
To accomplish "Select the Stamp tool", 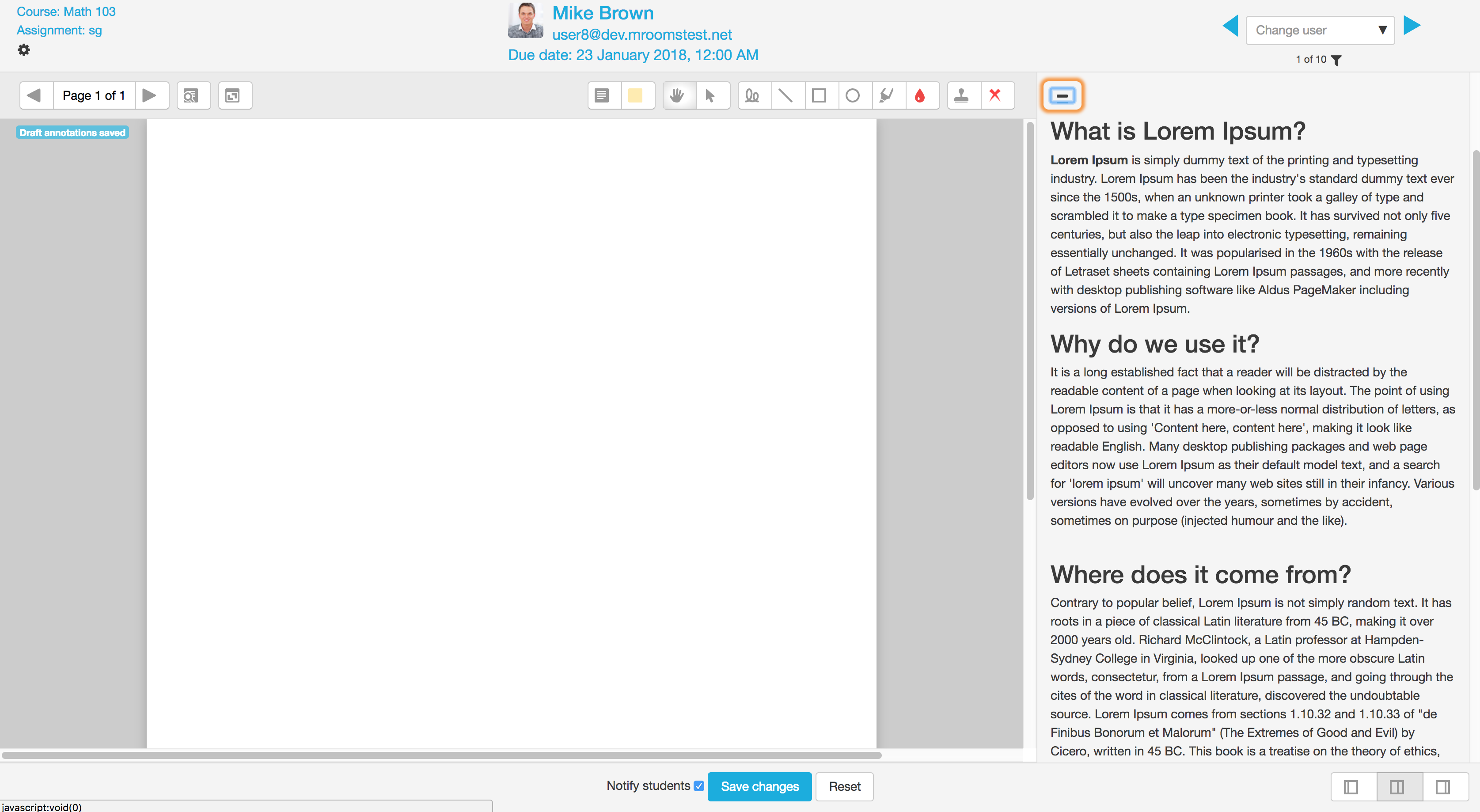I will coord(963,95).
